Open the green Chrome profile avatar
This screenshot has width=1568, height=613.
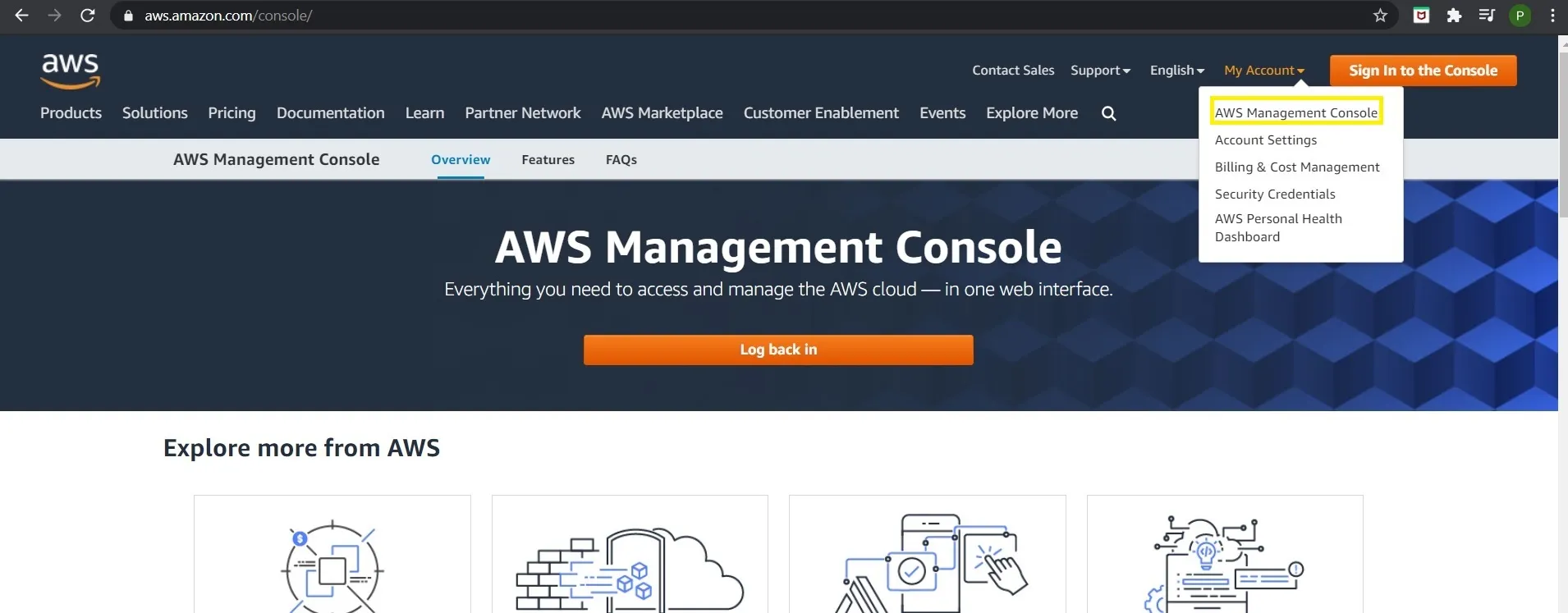(1520, 16)
